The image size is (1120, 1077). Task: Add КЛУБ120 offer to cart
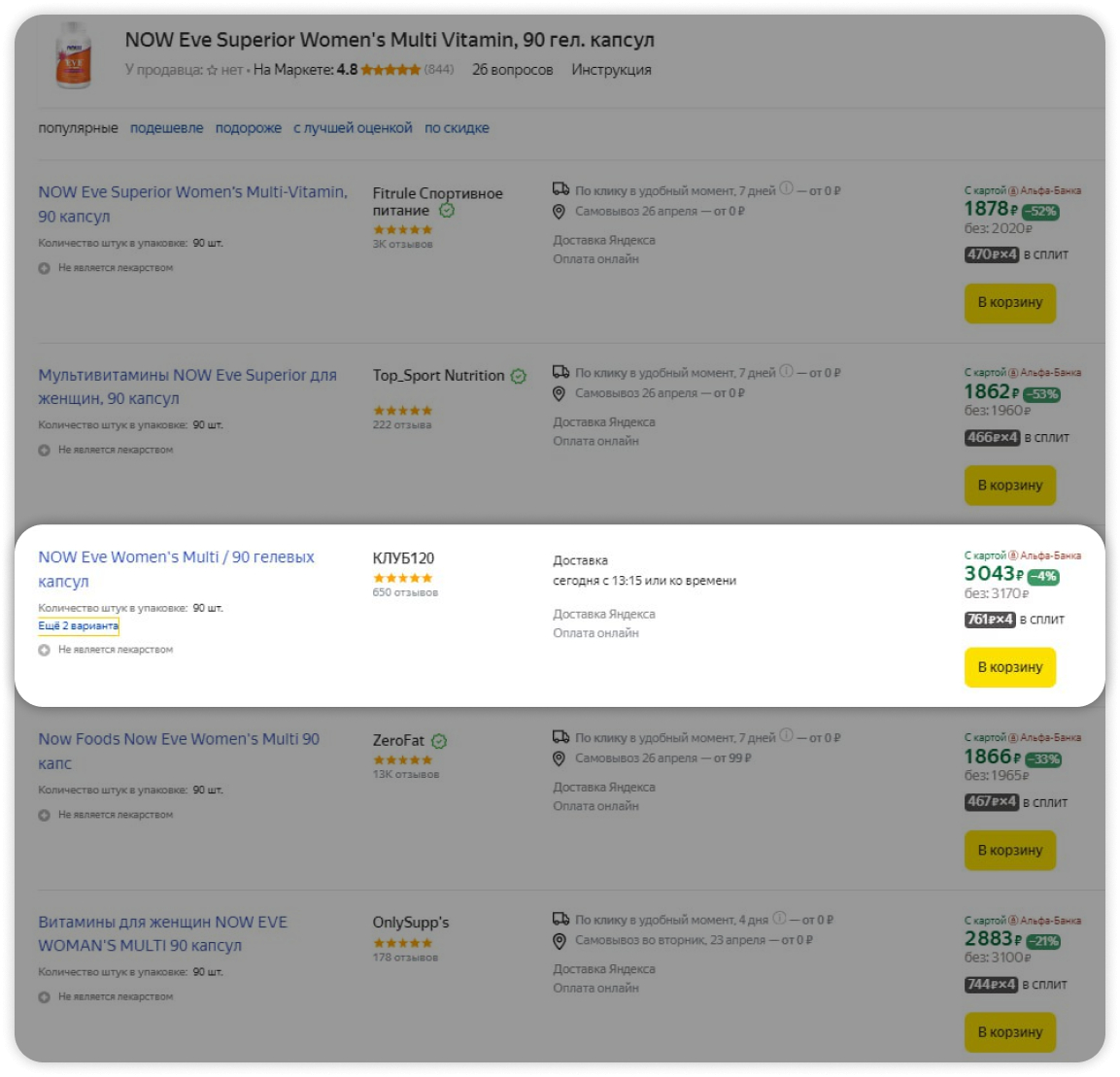point(1009,667)
